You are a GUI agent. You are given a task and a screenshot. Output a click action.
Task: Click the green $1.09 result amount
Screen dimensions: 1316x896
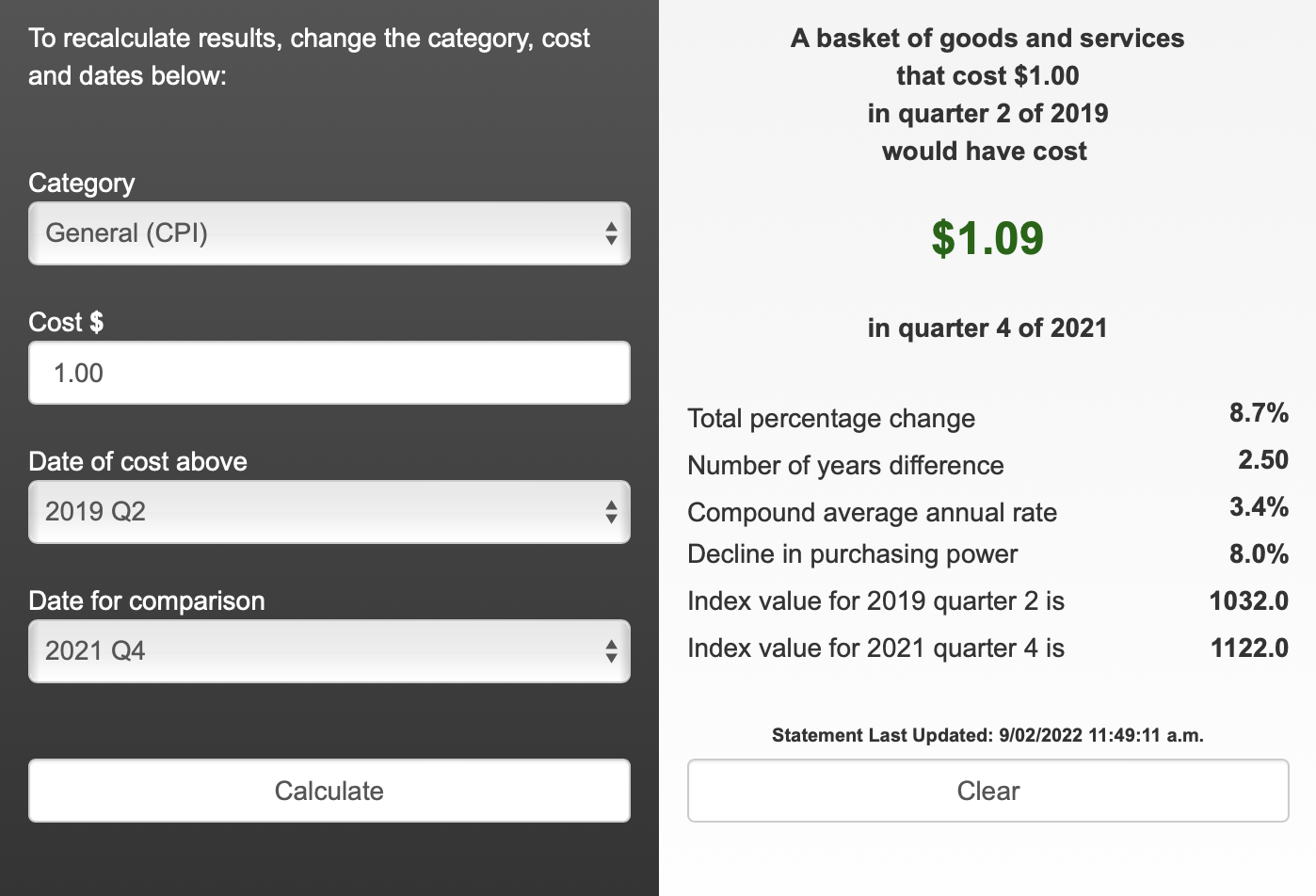[x=987, y=238]
